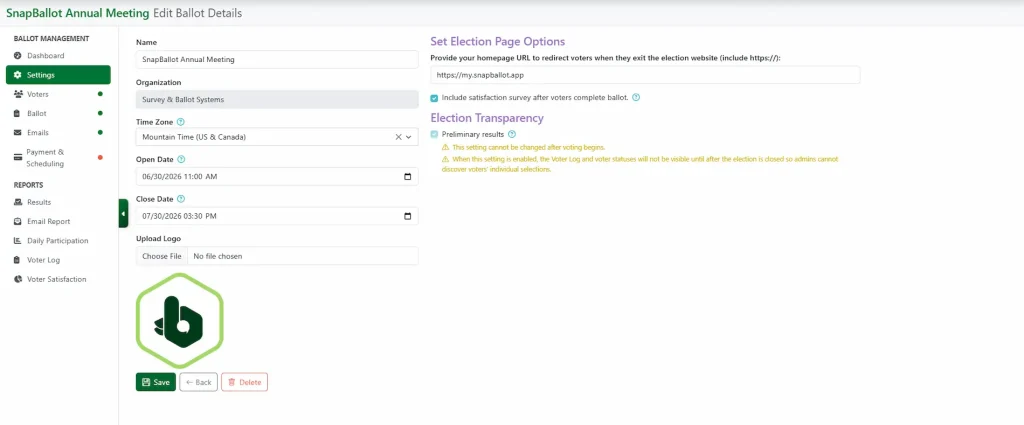This screenshot has width=1024, height=425.
Task: Click the 'Election Transparency' heading
Action: (x=487, y=118)
